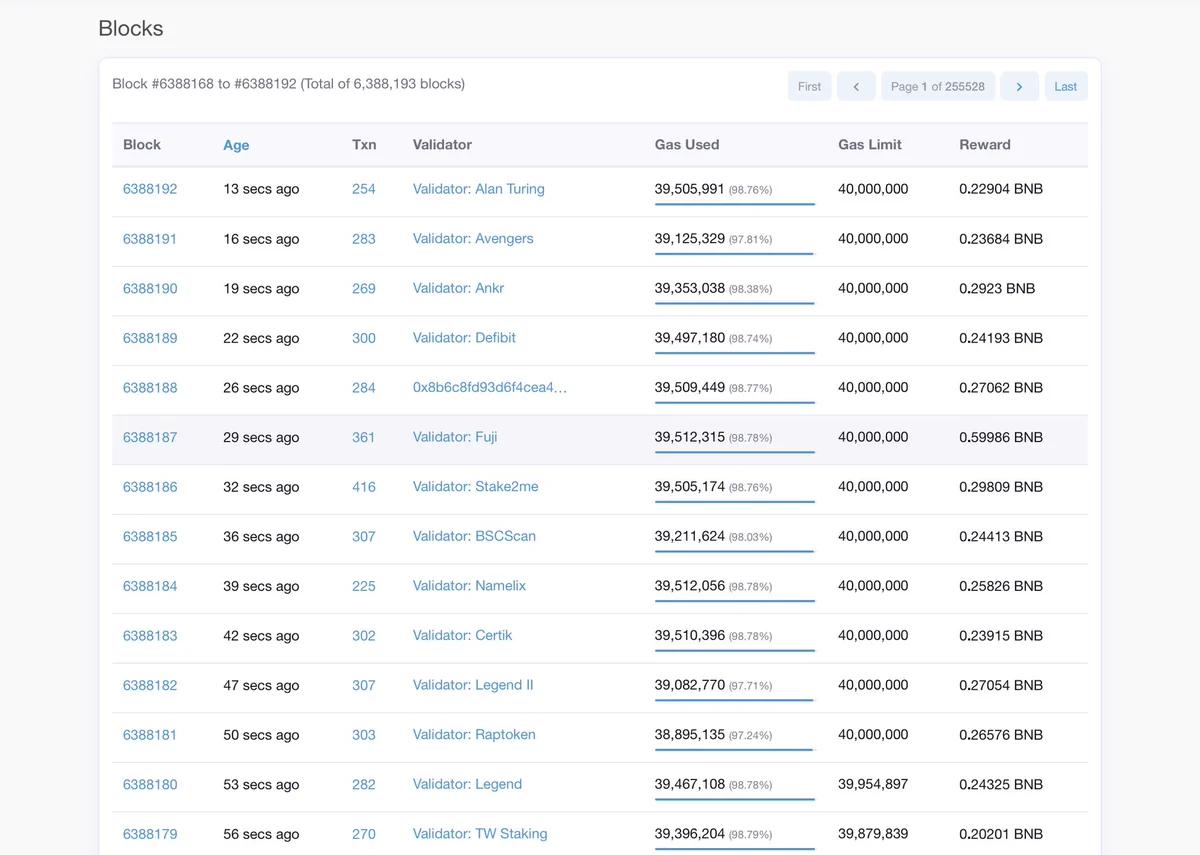View the 270 transactions link
Image resolution: width=1200 pixels, height=855 pixels.
point(364,834)
